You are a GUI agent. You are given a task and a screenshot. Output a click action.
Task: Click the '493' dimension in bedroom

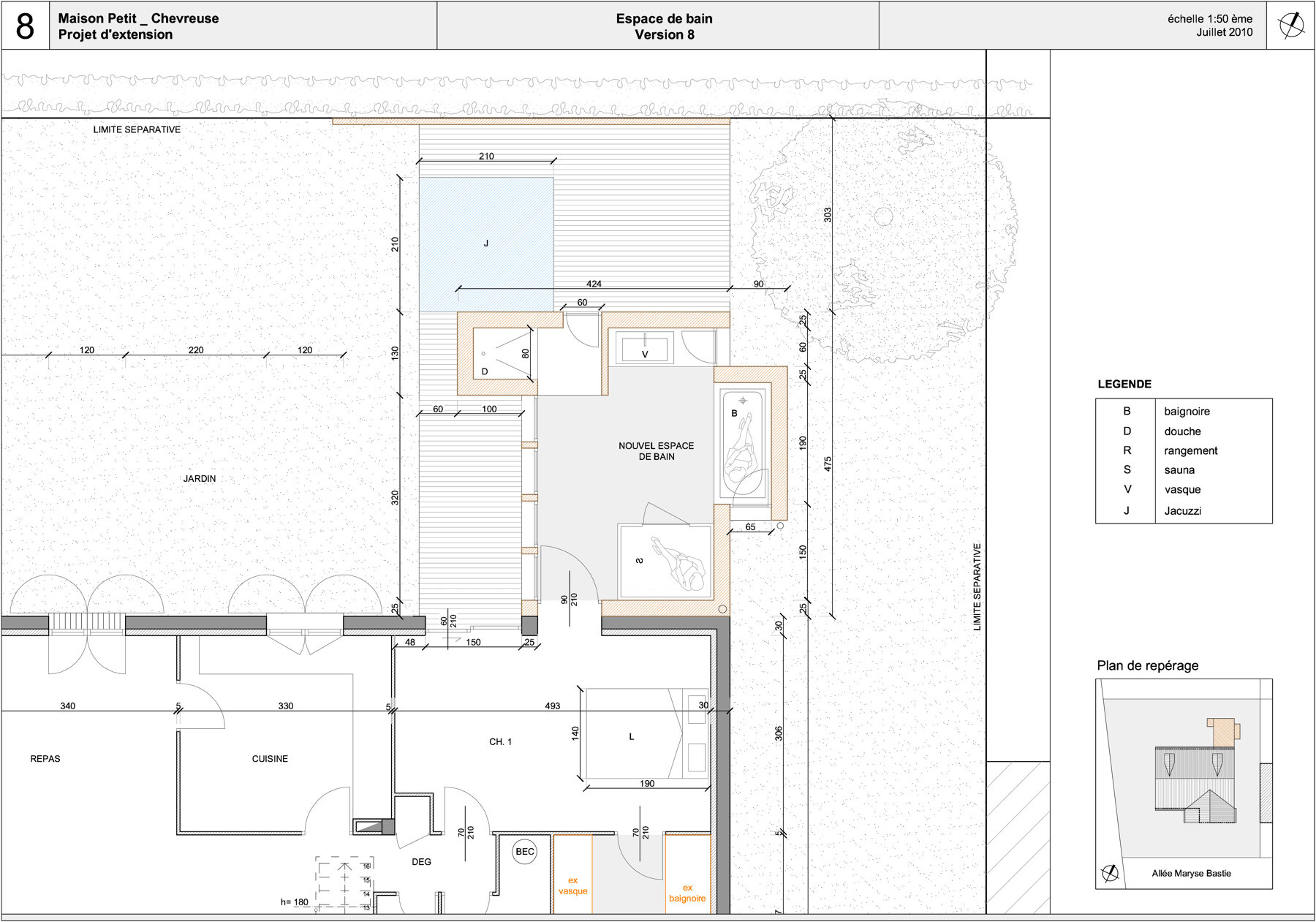coord(553,706)
